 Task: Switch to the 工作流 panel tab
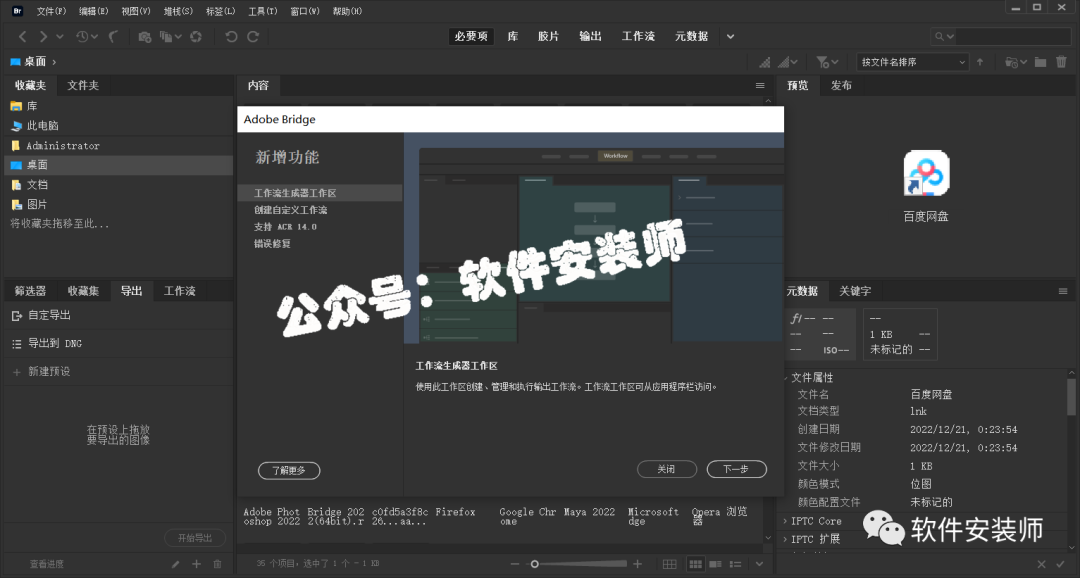(180, 291)
